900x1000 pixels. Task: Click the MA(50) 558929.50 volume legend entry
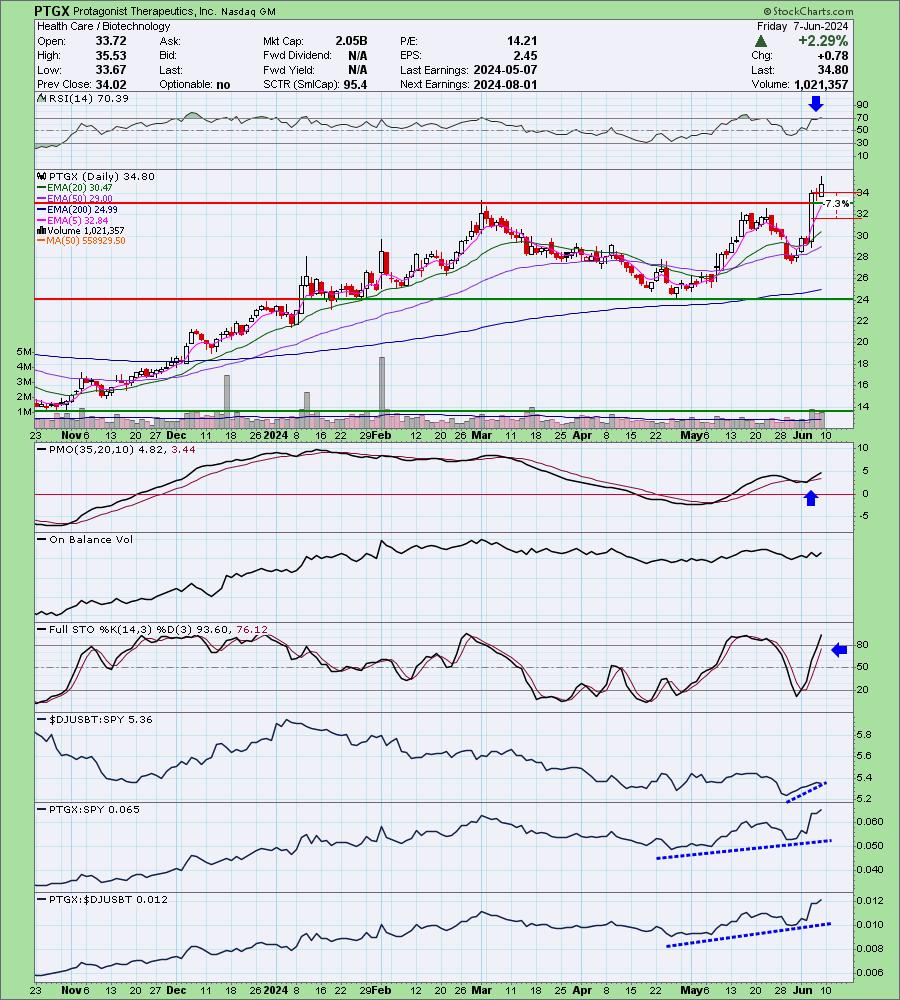tap(85, 241)
